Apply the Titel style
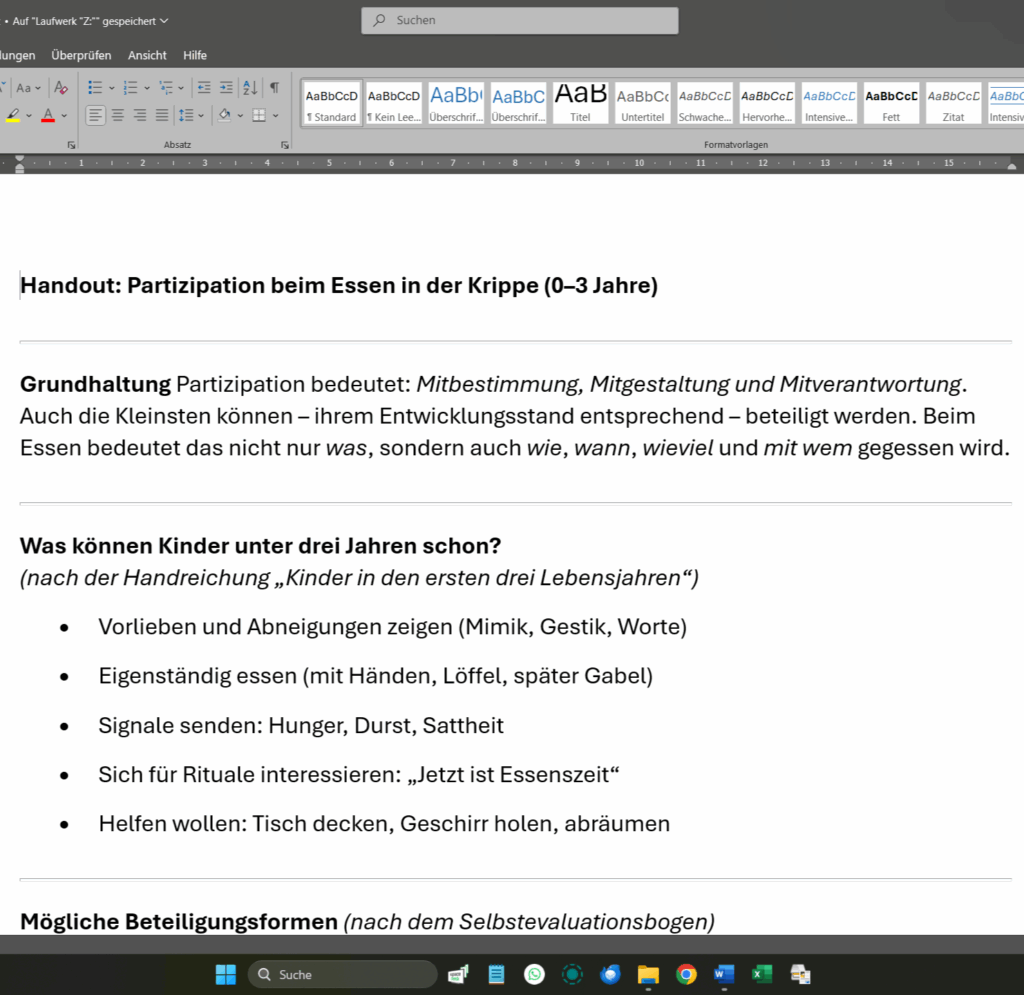Screen dimensions: 1024x995 581,103
